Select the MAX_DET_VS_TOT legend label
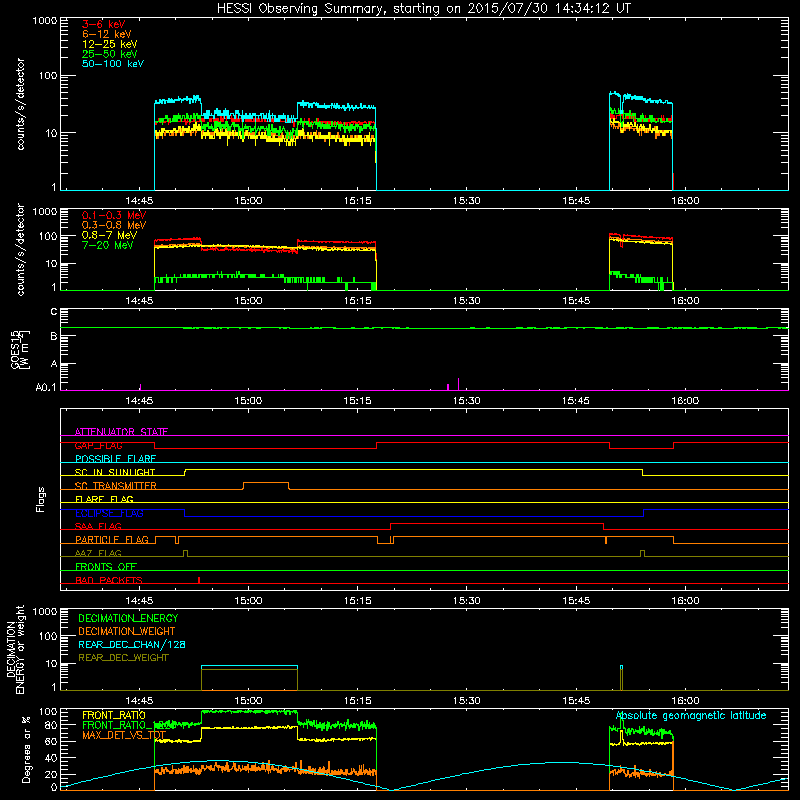Screen dimensions: 800x800 [x=124, y=735]
